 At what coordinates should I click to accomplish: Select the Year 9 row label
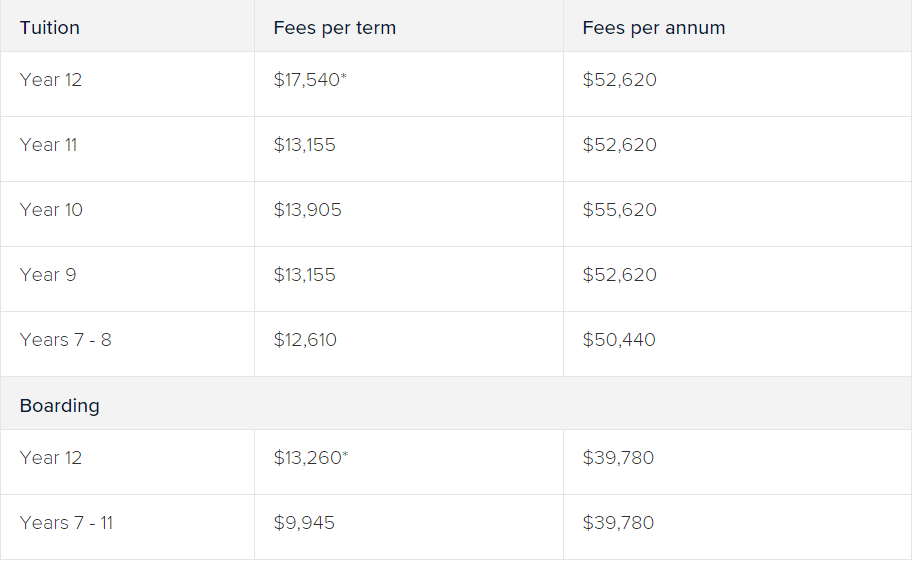point(48,274)
